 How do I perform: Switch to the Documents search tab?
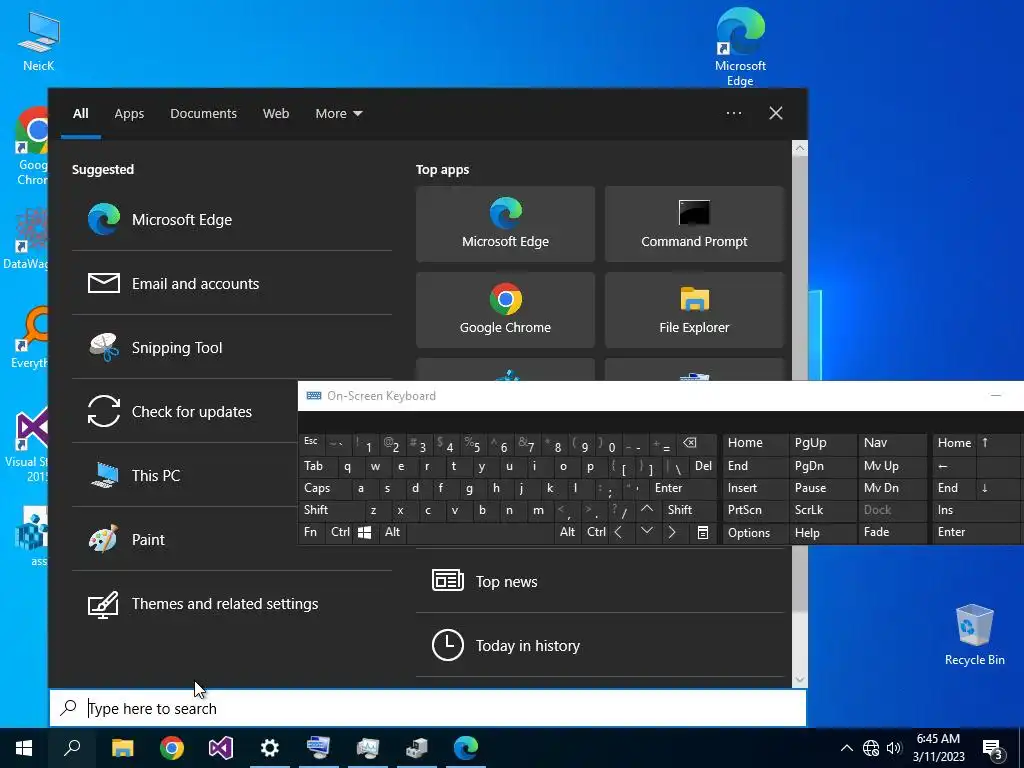[x=203, y=114]
